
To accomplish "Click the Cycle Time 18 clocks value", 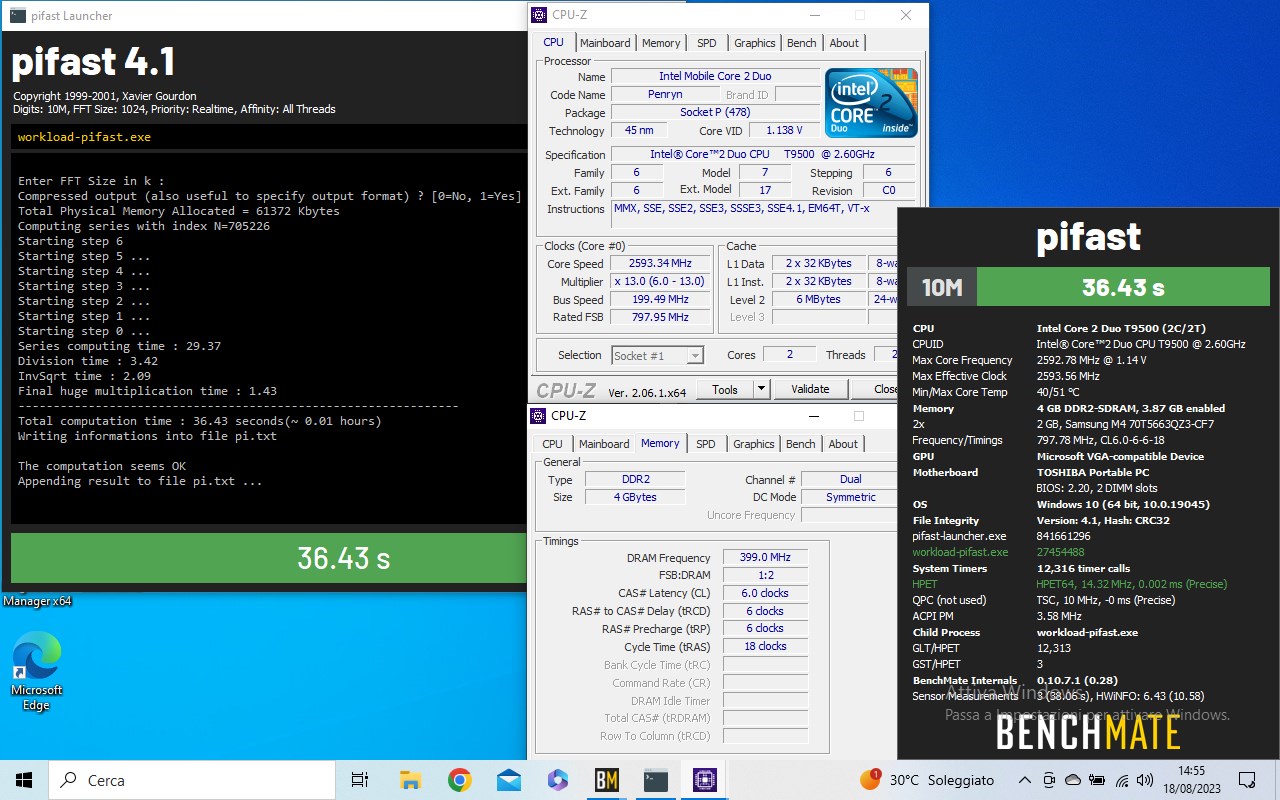I will tap(765, 647).
